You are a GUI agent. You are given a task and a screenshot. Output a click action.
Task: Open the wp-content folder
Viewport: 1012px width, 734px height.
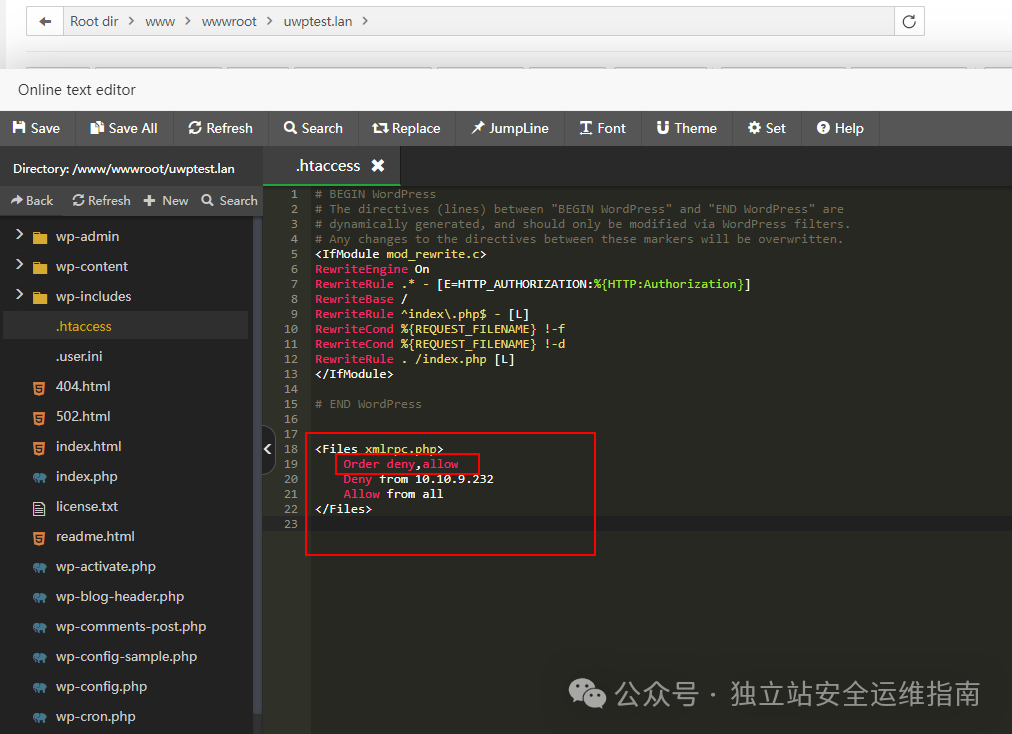92,266
